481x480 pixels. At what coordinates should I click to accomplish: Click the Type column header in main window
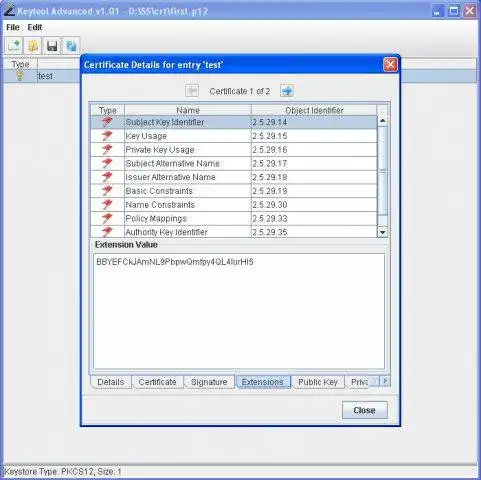20,64
